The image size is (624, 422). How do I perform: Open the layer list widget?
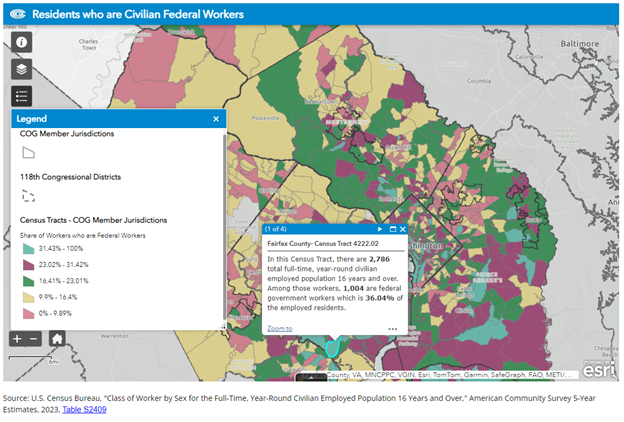(x=22, y=69)
